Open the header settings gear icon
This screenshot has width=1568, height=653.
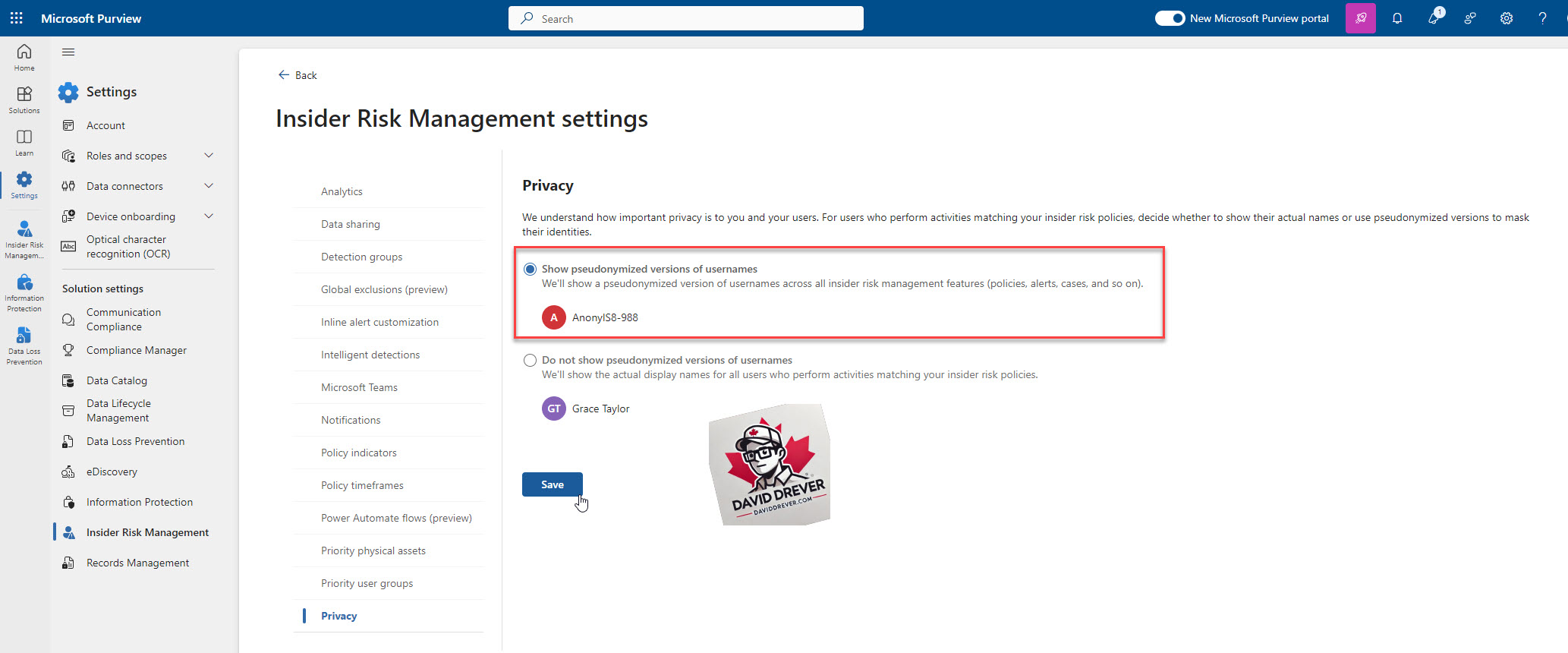[x=1507, y=18]
